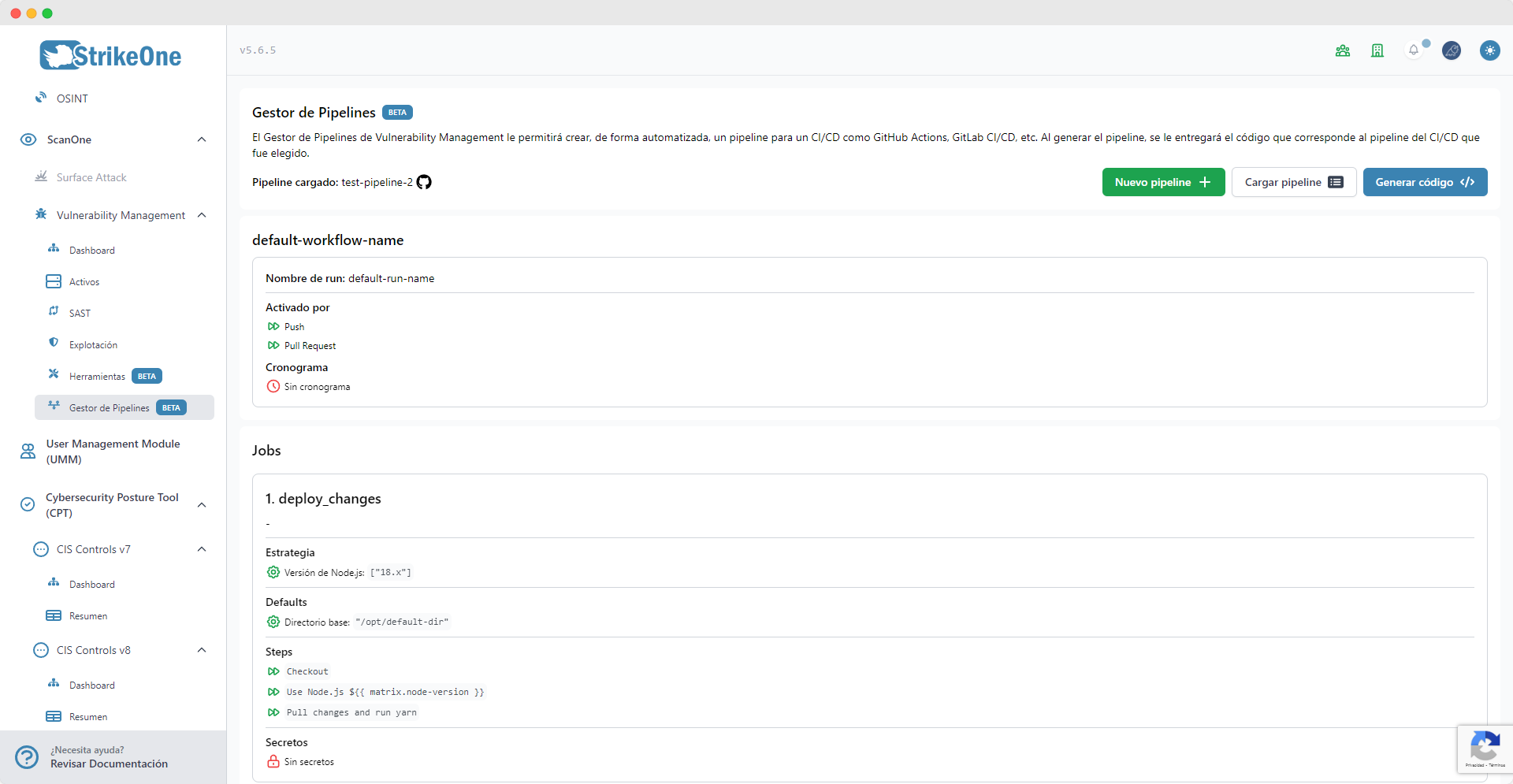
Task: Open the user avatar profile icon
Action: 1452,50
